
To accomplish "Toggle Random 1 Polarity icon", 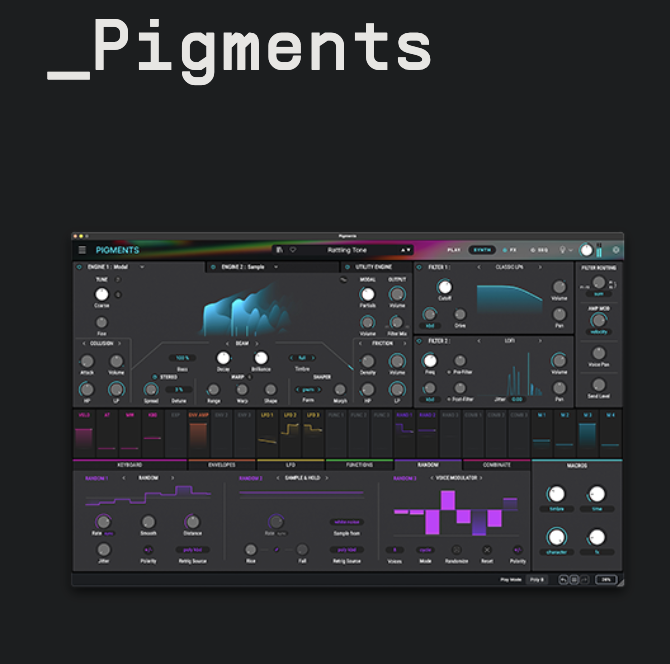I will [x=148, y=550].
